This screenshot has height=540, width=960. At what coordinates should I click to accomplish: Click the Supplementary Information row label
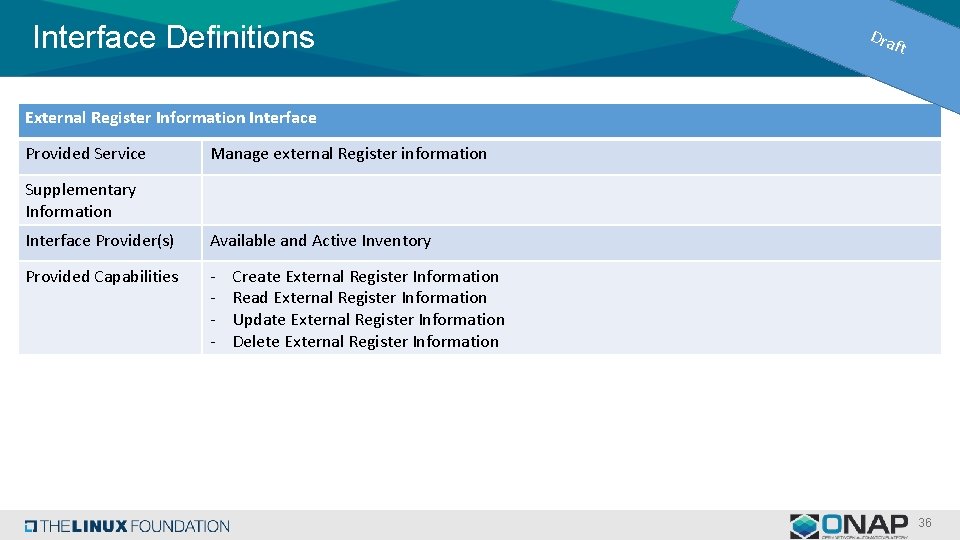click(81, 200)
